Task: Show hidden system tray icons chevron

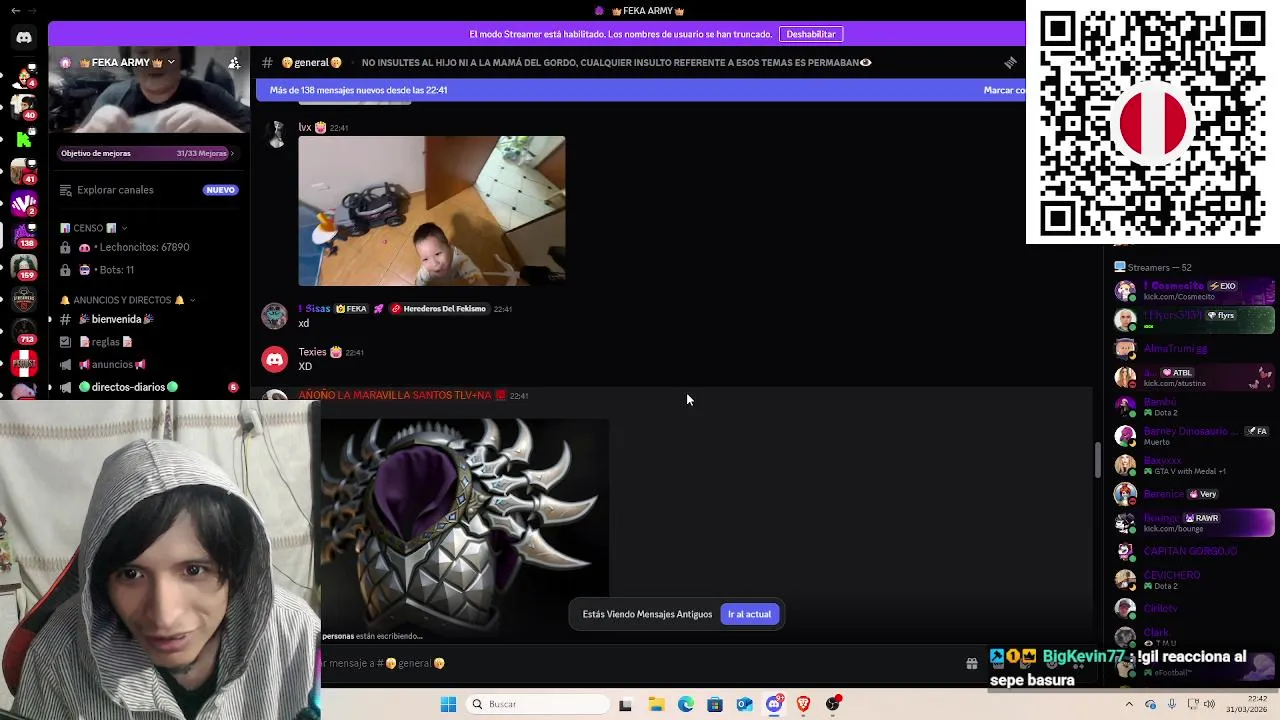Action: click(1129, 704)
